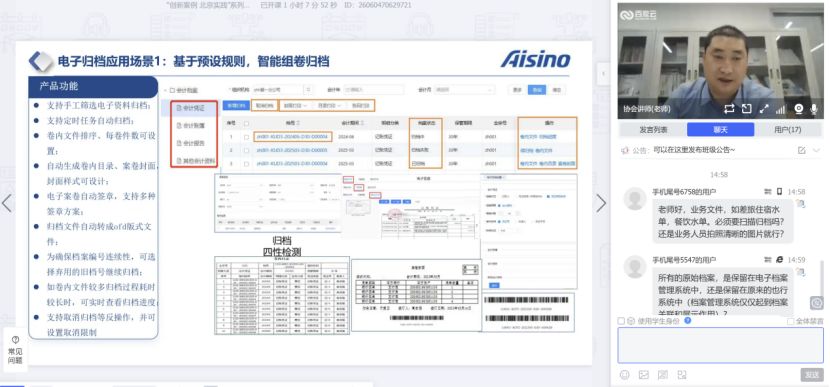Enable the 使用学生身份 checkbox

point(621,321)
